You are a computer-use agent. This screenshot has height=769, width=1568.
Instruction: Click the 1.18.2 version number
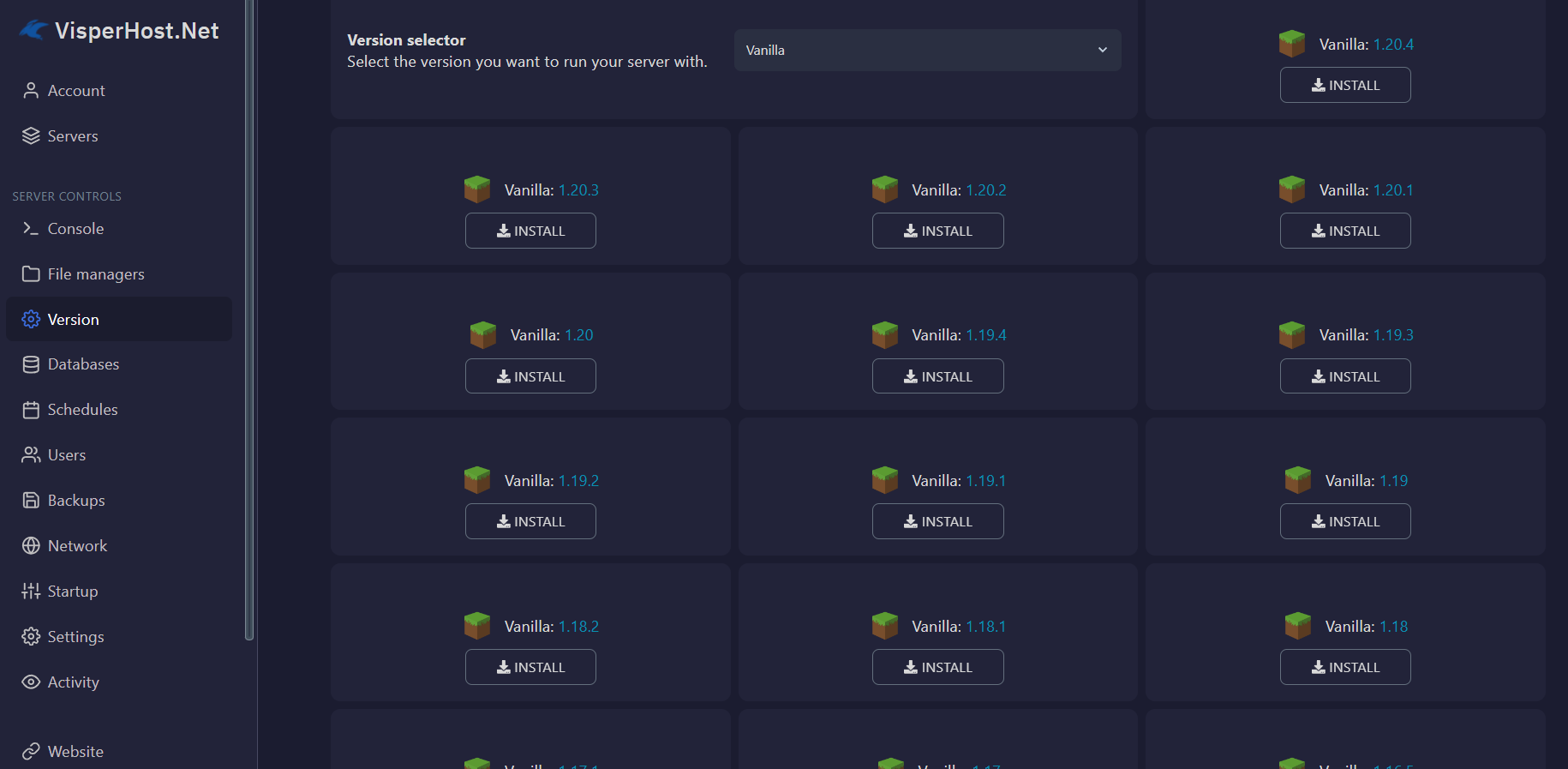[x=578, y=627]
